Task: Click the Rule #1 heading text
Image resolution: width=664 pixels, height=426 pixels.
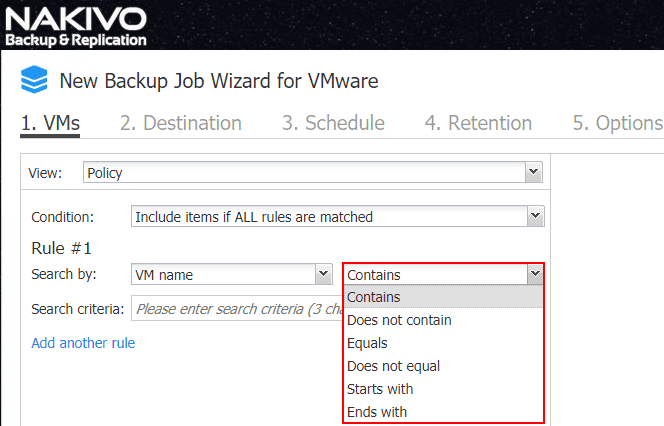Action: [x=61, y=248]
